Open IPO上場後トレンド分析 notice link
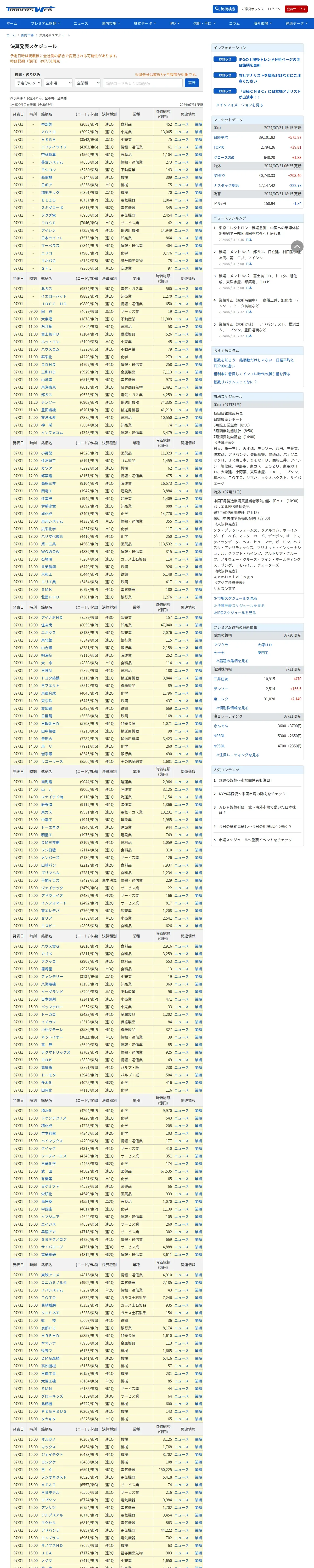 (x=269, y=63)
